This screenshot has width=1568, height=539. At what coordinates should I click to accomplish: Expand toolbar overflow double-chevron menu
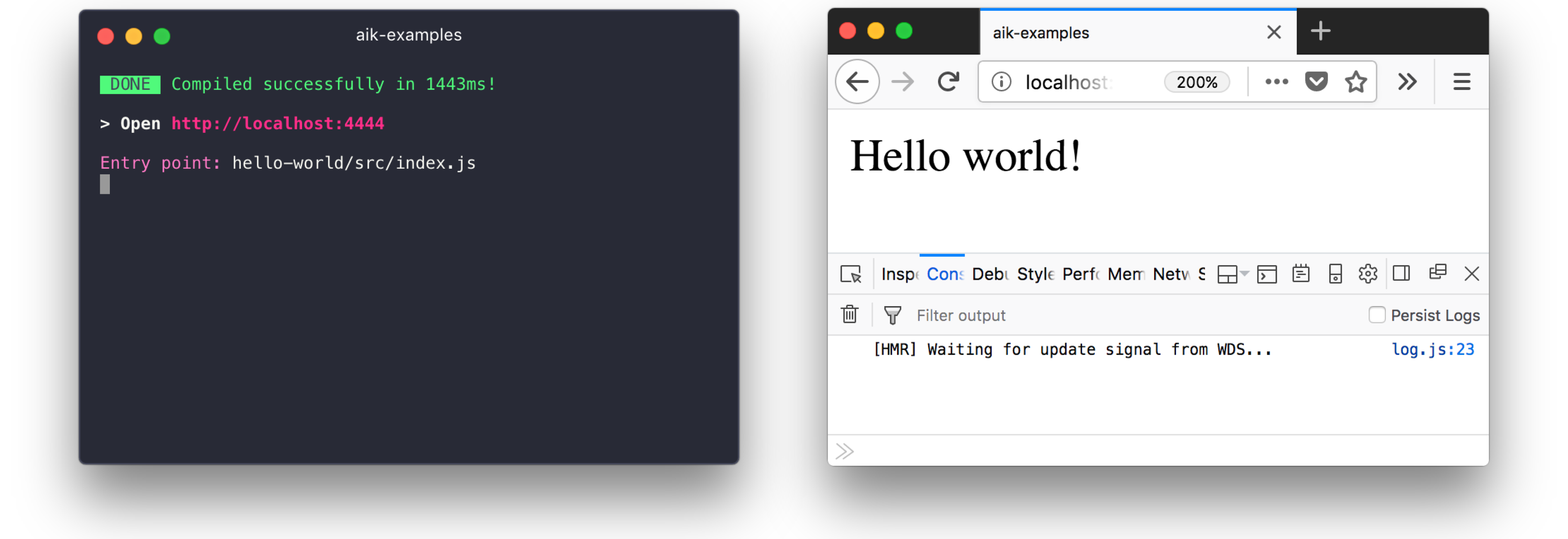[1407, 82]
